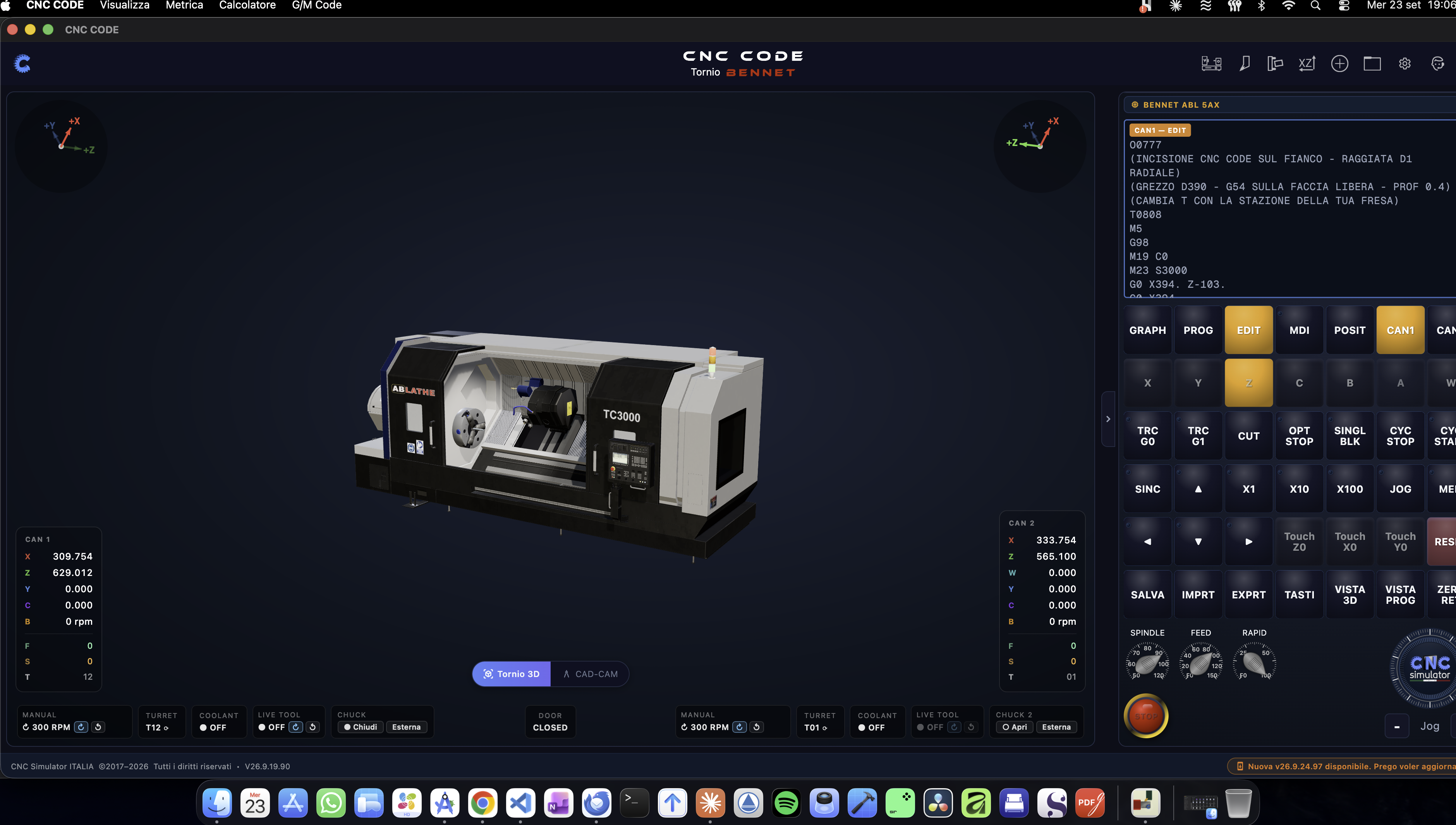Open the Metrica menu

(184, 6)
